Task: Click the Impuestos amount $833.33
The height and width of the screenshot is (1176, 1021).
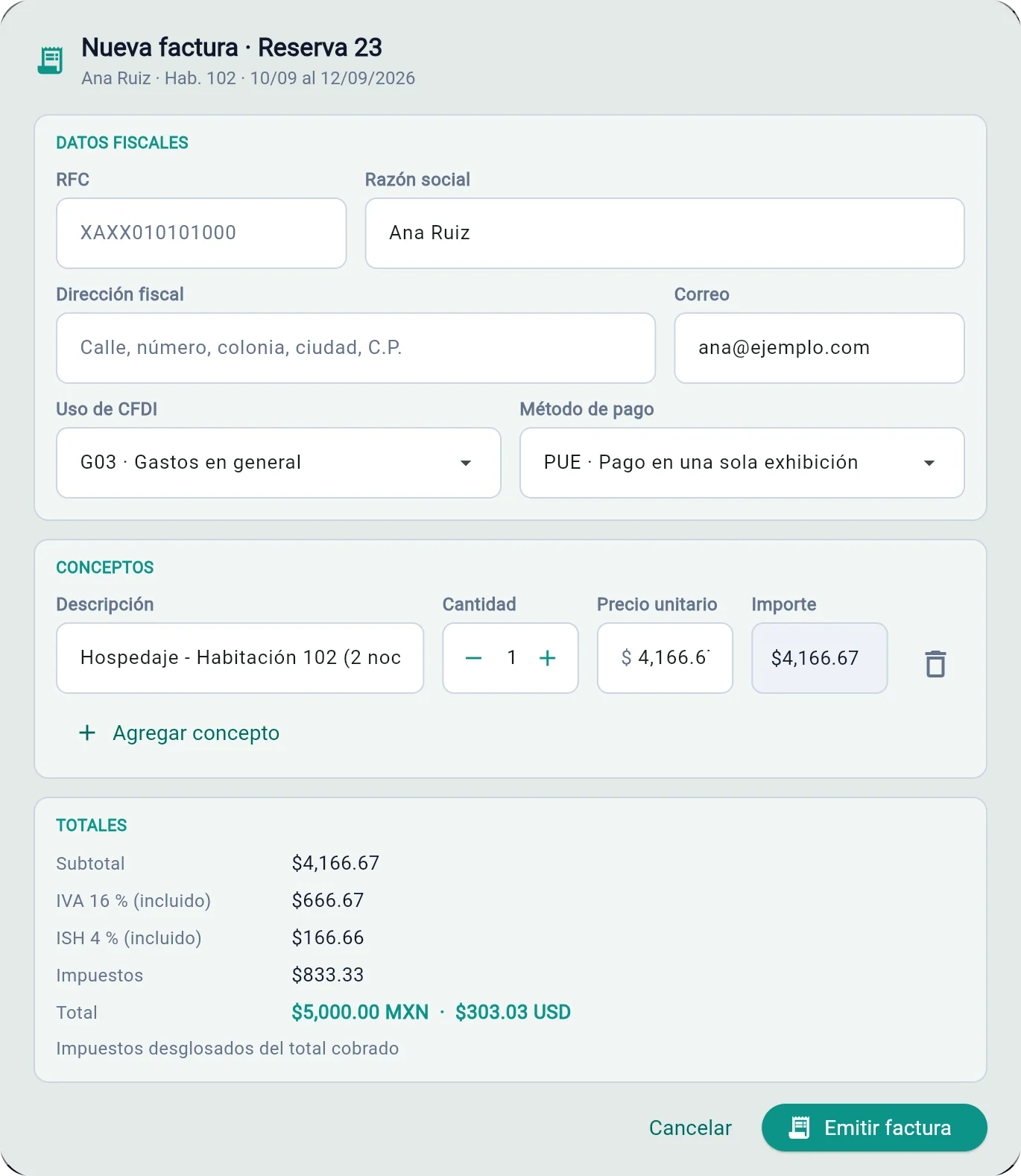Action: pyautogui.click(x=328, y=975)
